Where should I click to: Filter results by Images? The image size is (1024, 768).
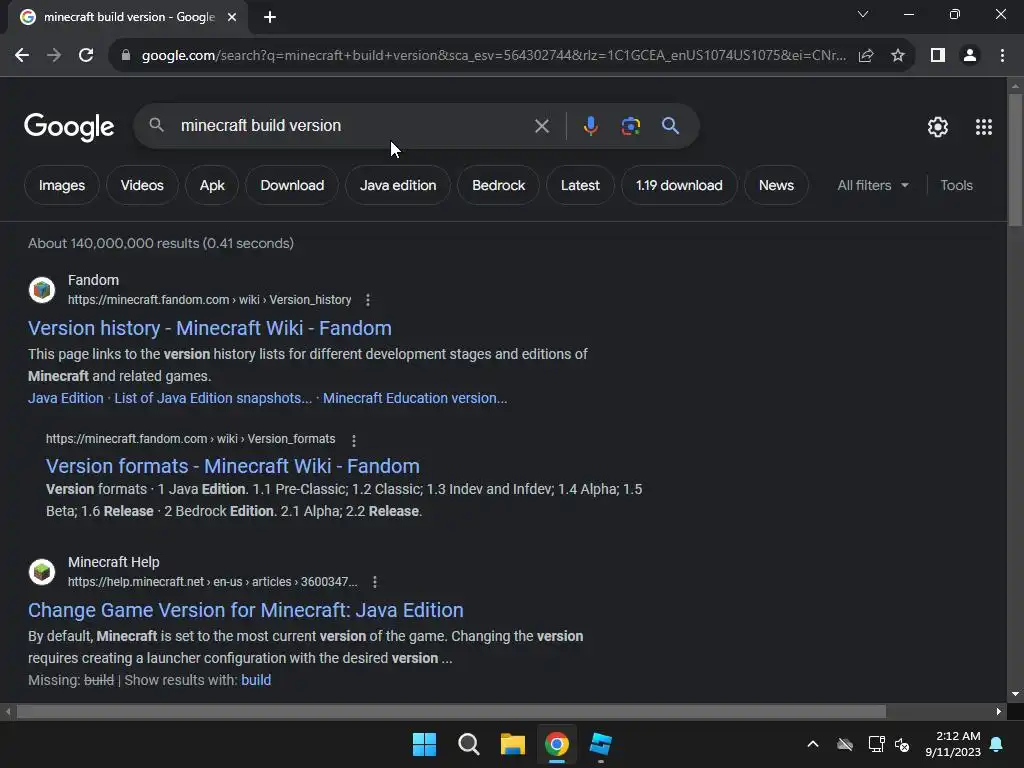[x=61, y=185]
